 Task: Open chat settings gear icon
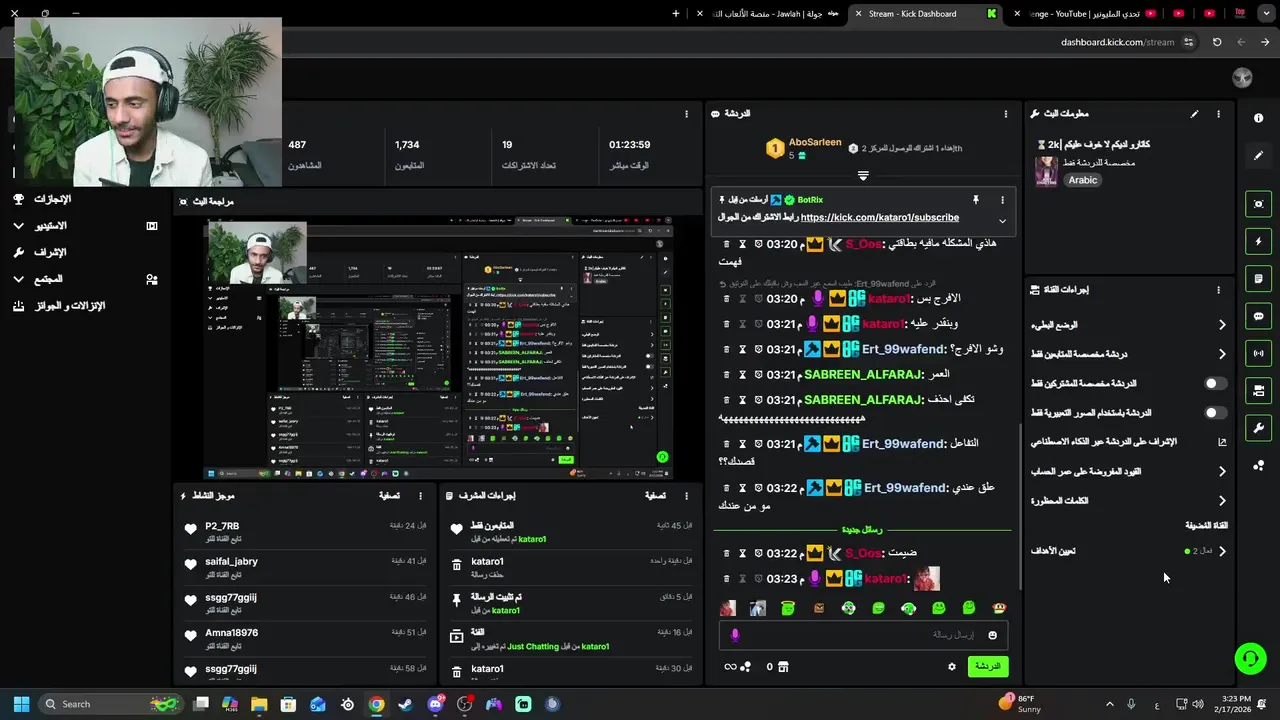point(952,667)
